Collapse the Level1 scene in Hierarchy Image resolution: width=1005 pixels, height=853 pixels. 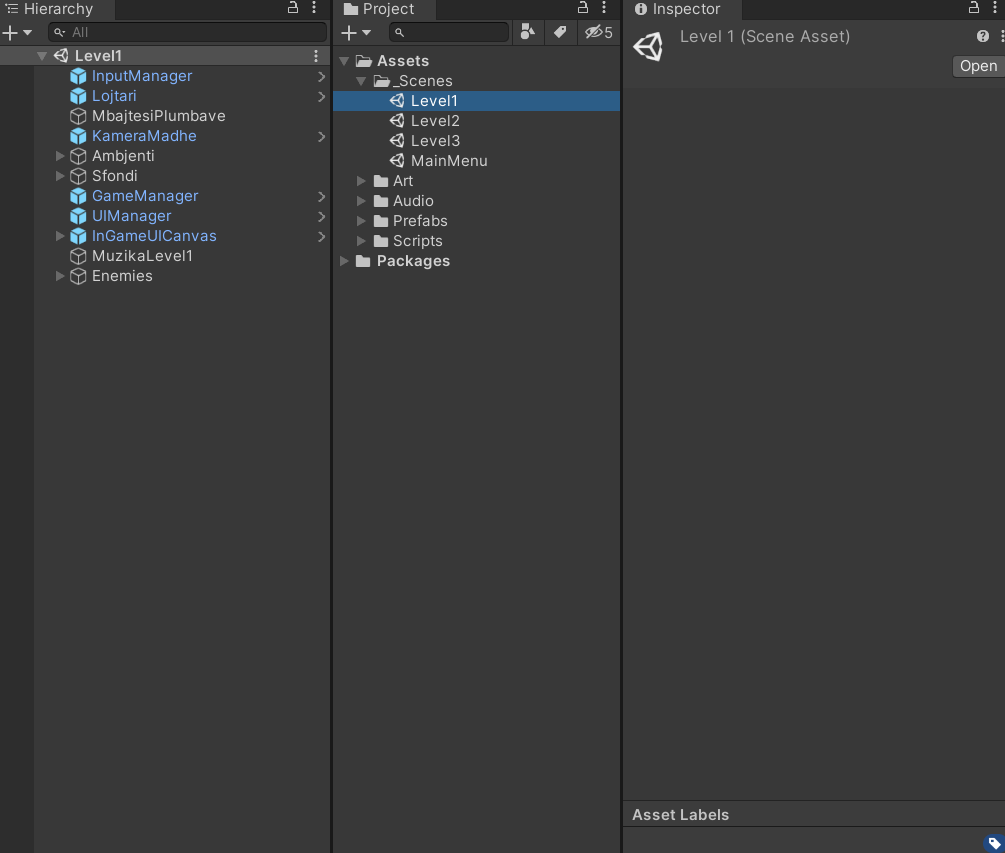pyautogui.click(x=42, y=56)
